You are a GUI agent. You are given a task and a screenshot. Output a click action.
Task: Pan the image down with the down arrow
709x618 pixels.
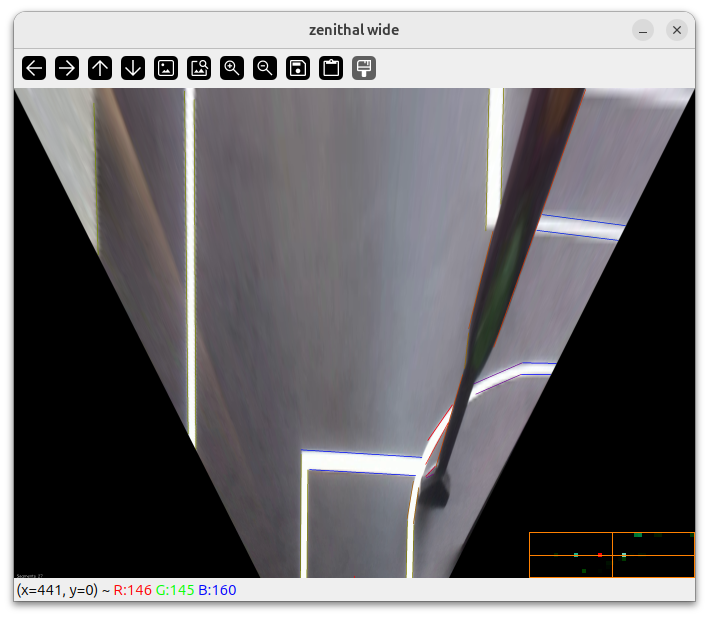(x=133, y=68)
